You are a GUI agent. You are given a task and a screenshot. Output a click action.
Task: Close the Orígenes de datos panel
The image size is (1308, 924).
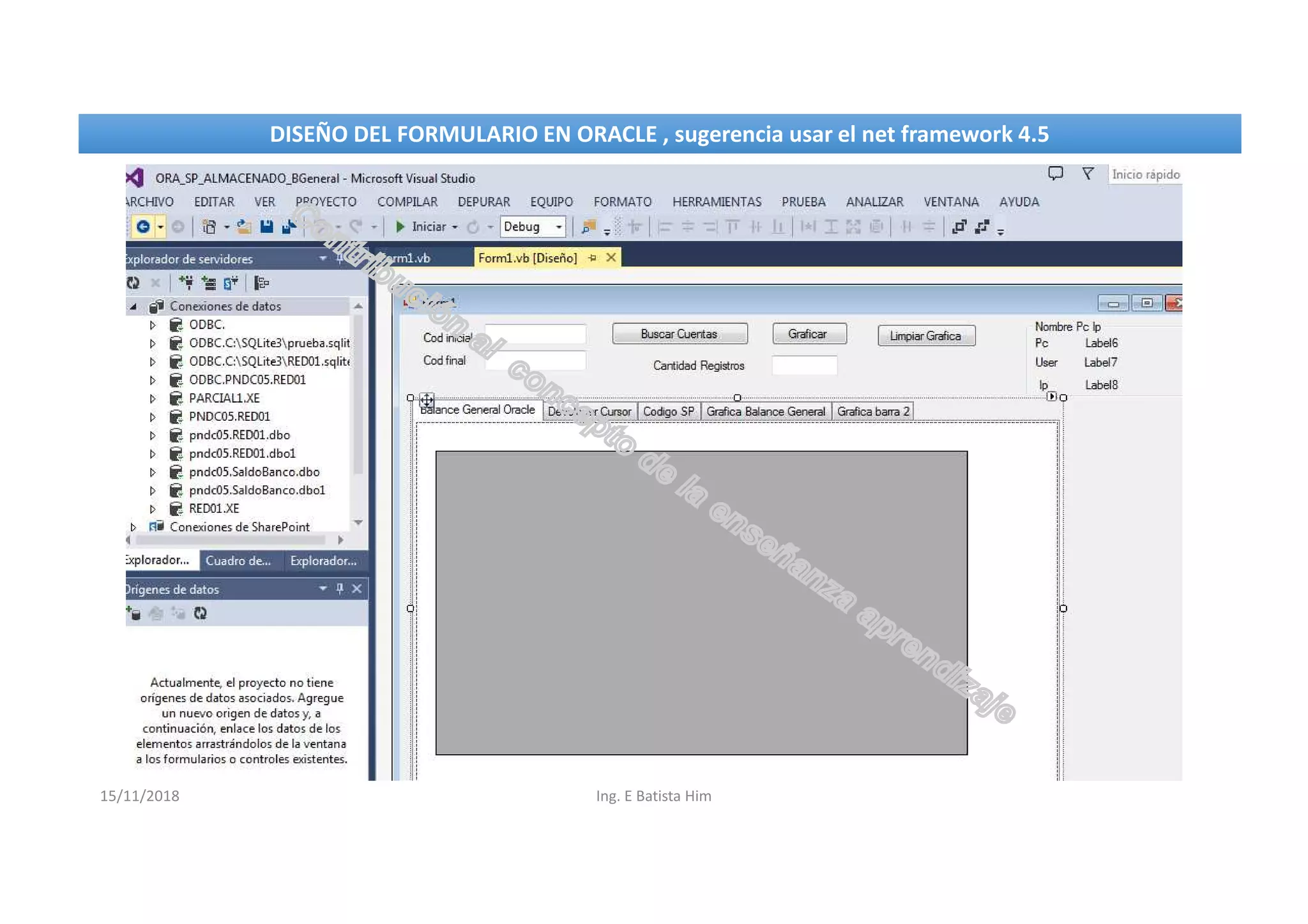(x=357, y=589)
